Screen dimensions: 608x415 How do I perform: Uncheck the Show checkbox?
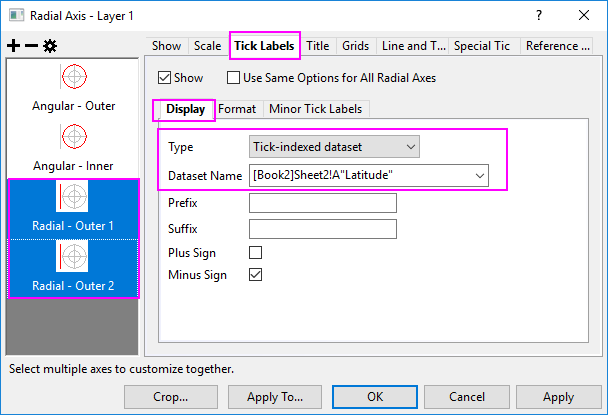click(x=165, y=78)
